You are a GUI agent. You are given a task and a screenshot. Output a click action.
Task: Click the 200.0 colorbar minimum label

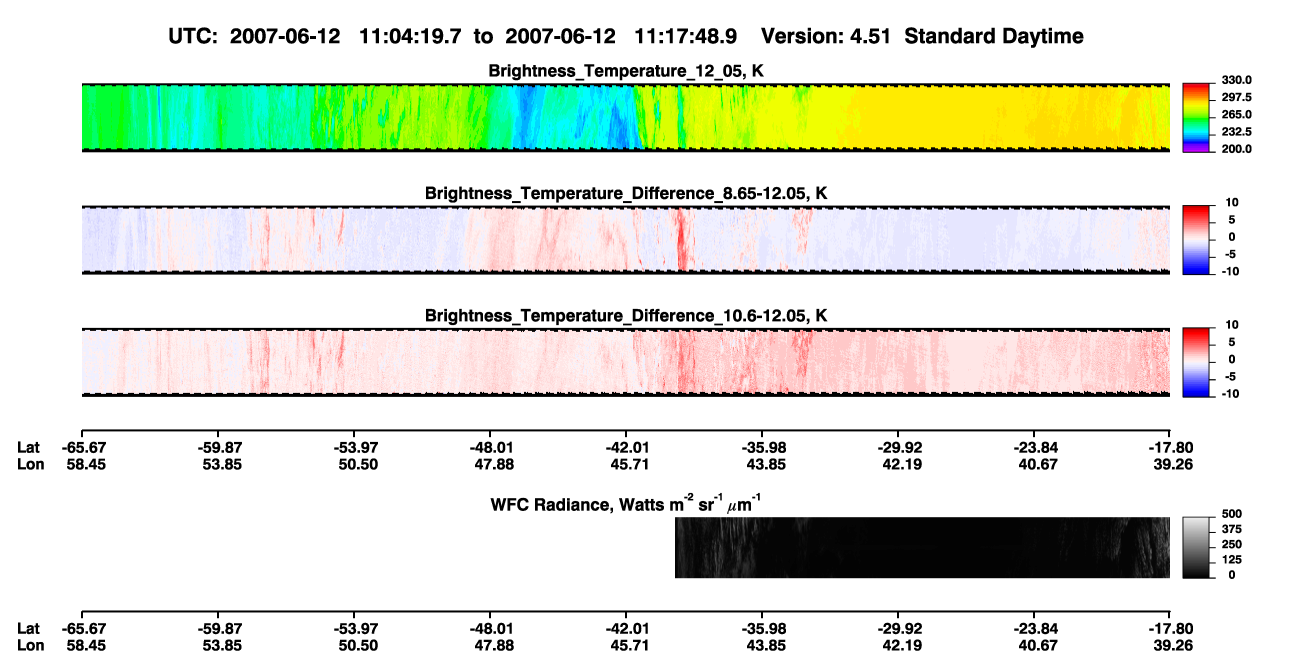pyautogui.click(x=1236, y=148)
